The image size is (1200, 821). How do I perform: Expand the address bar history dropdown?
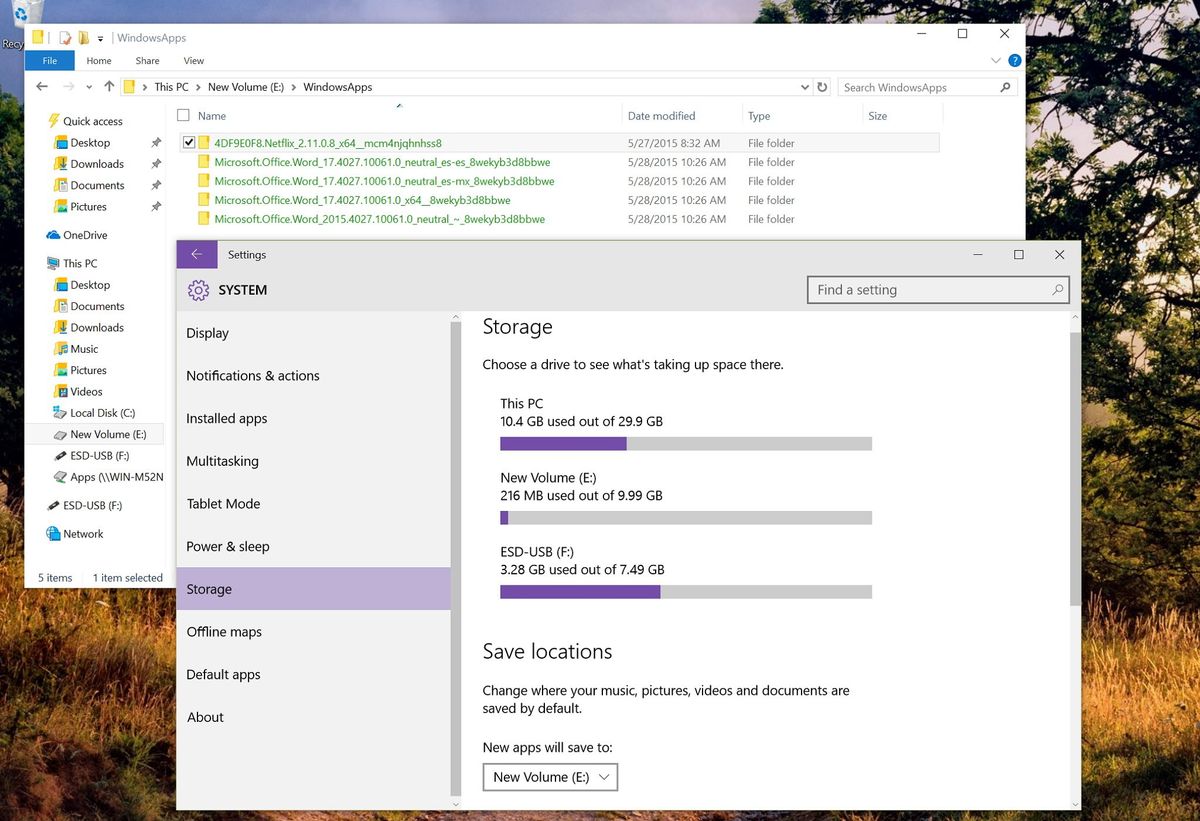pyautogui.click(x=804, y=87)
